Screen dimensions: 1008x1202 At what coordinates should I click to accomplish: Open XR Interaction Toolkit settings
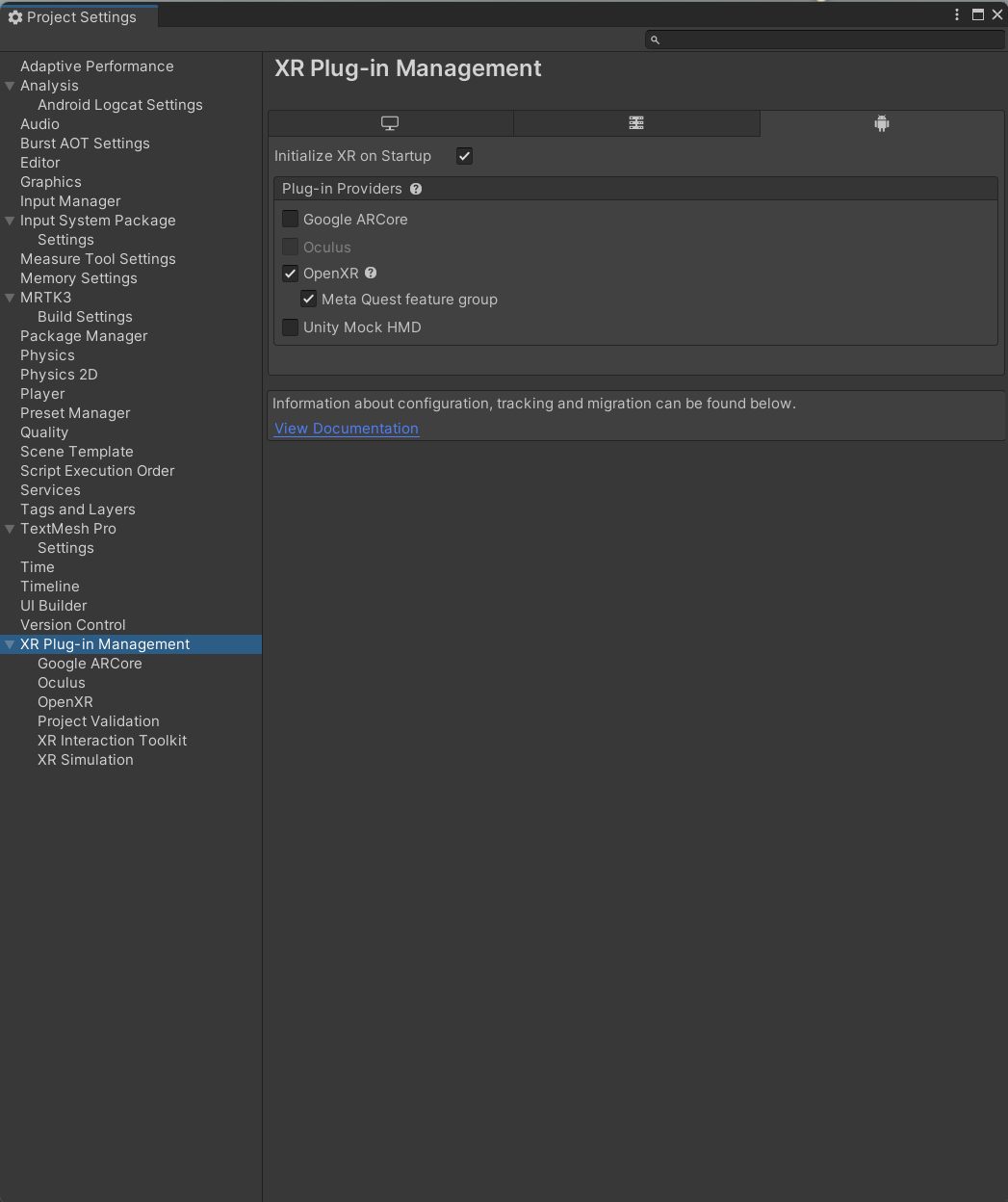click(x=113, y=741)
